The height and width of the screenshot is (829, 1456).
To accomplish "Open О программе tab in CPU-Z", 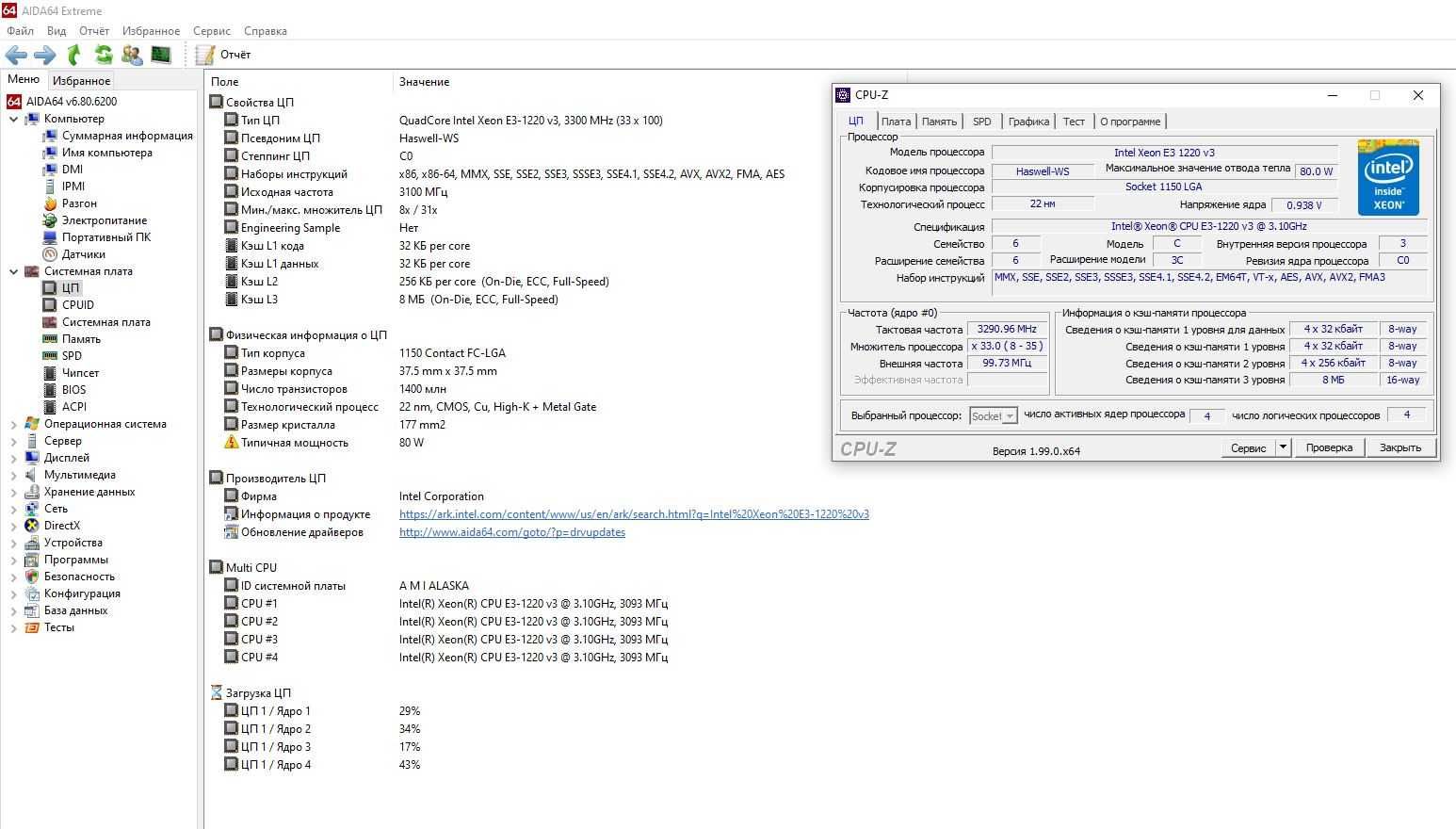I will coord(1130,122).
